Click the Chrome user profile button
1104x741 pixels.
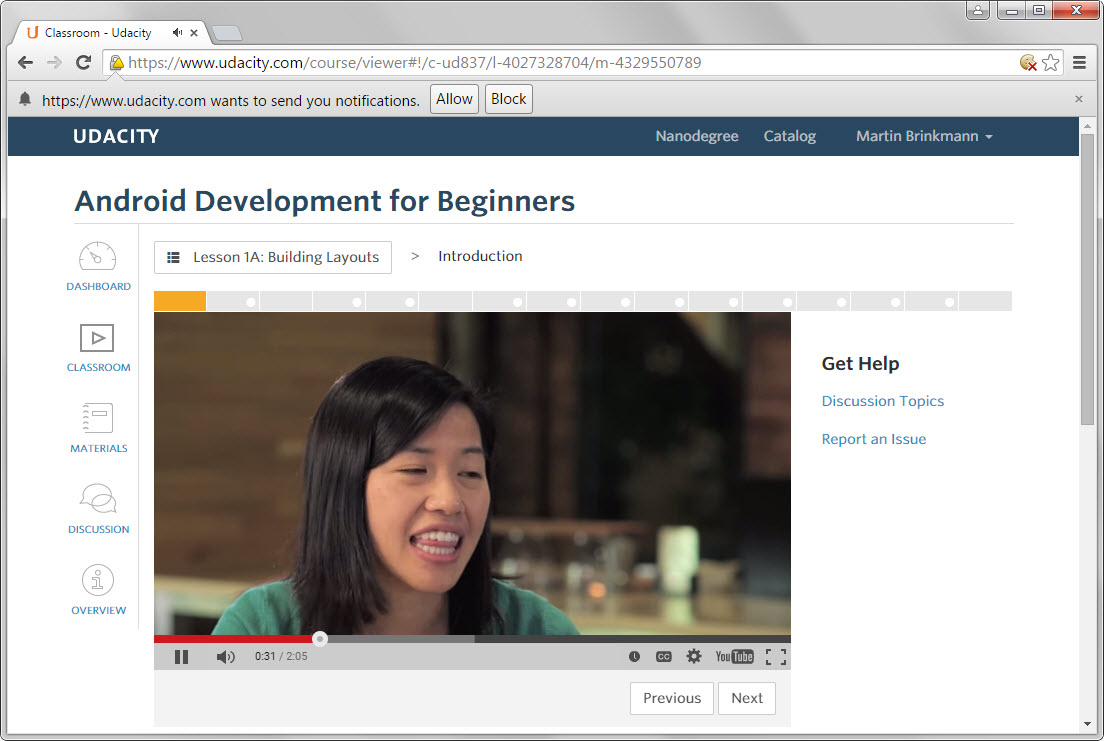tap(977, 11)
